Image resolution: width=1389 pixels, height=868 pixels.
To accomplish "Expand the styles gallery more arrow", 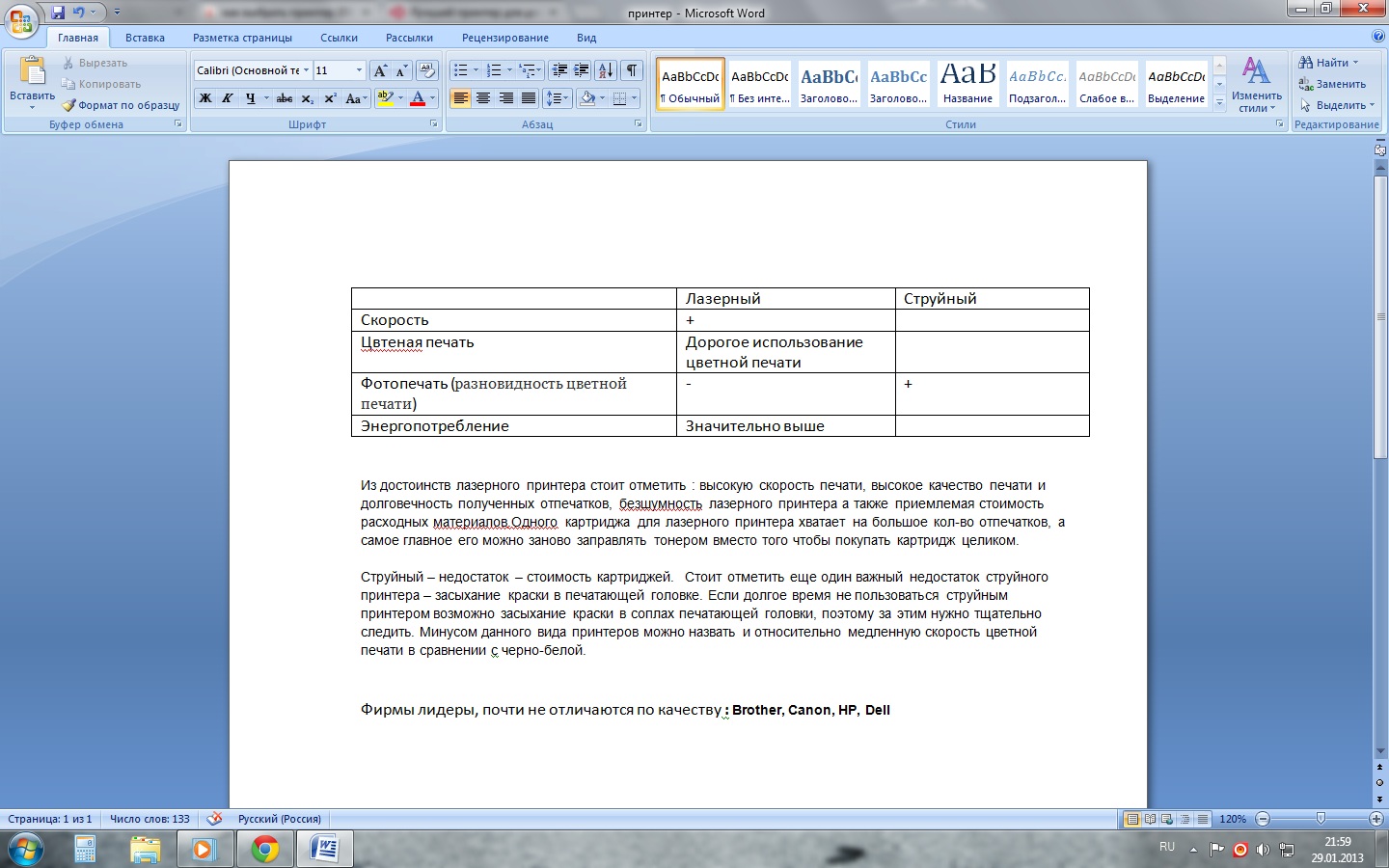I will [x=1219, y=102].
